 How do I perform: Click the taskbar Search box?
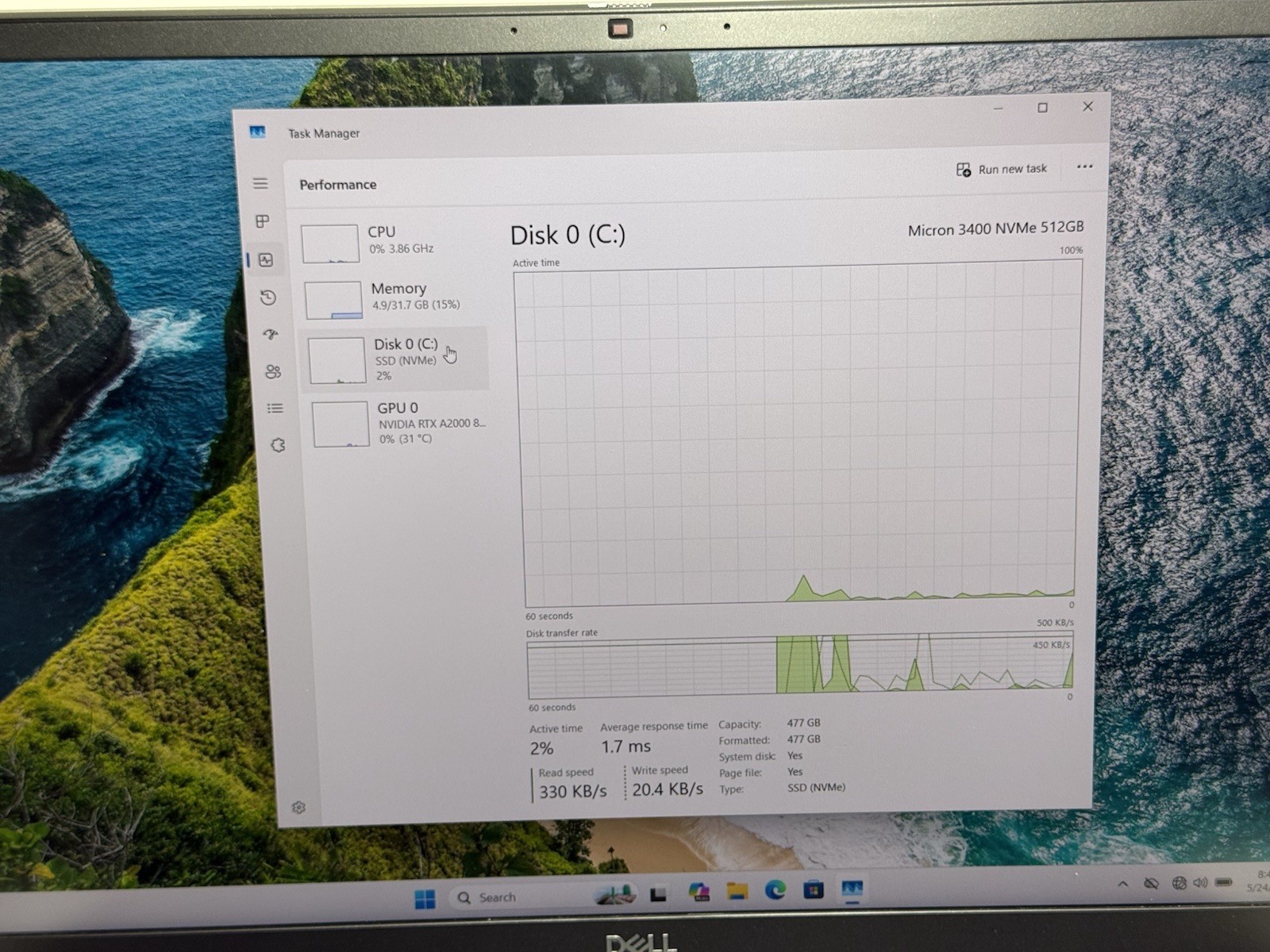(x=544, y=896)
